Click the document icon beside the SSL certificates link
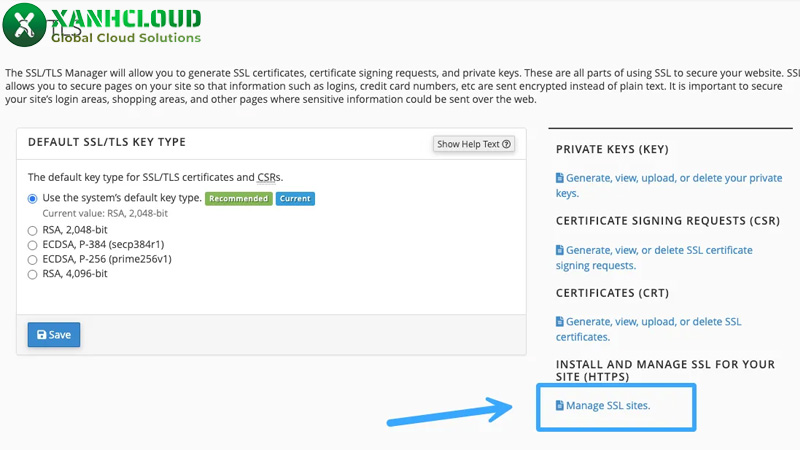800x450 pixels. point(560,322)
